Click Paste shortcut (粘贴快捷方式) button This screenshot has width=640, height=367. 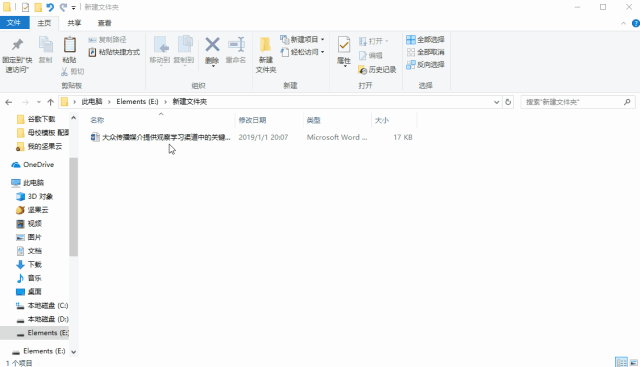[x=114, y=52]
